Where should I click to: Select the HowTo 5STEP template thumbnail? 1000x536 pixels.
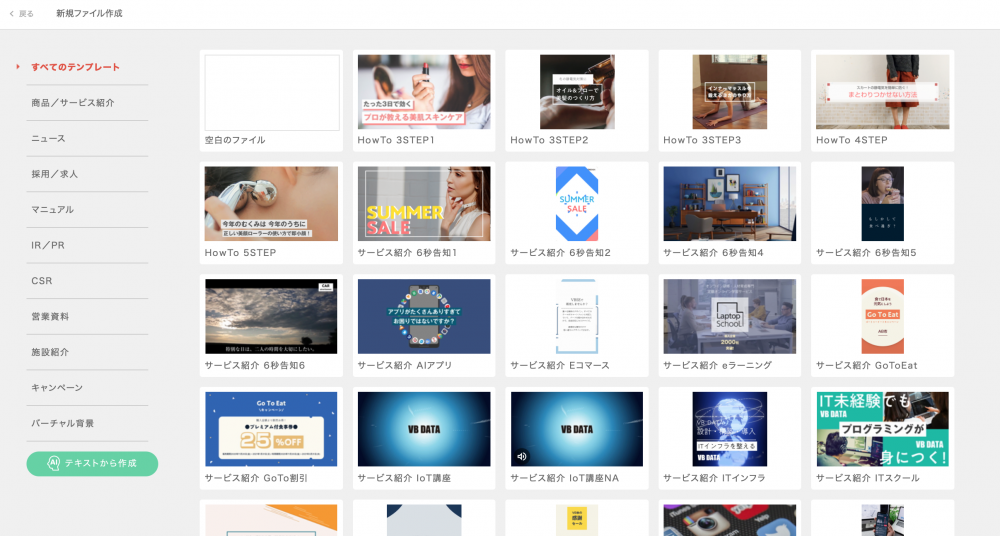tap(271, 204)
